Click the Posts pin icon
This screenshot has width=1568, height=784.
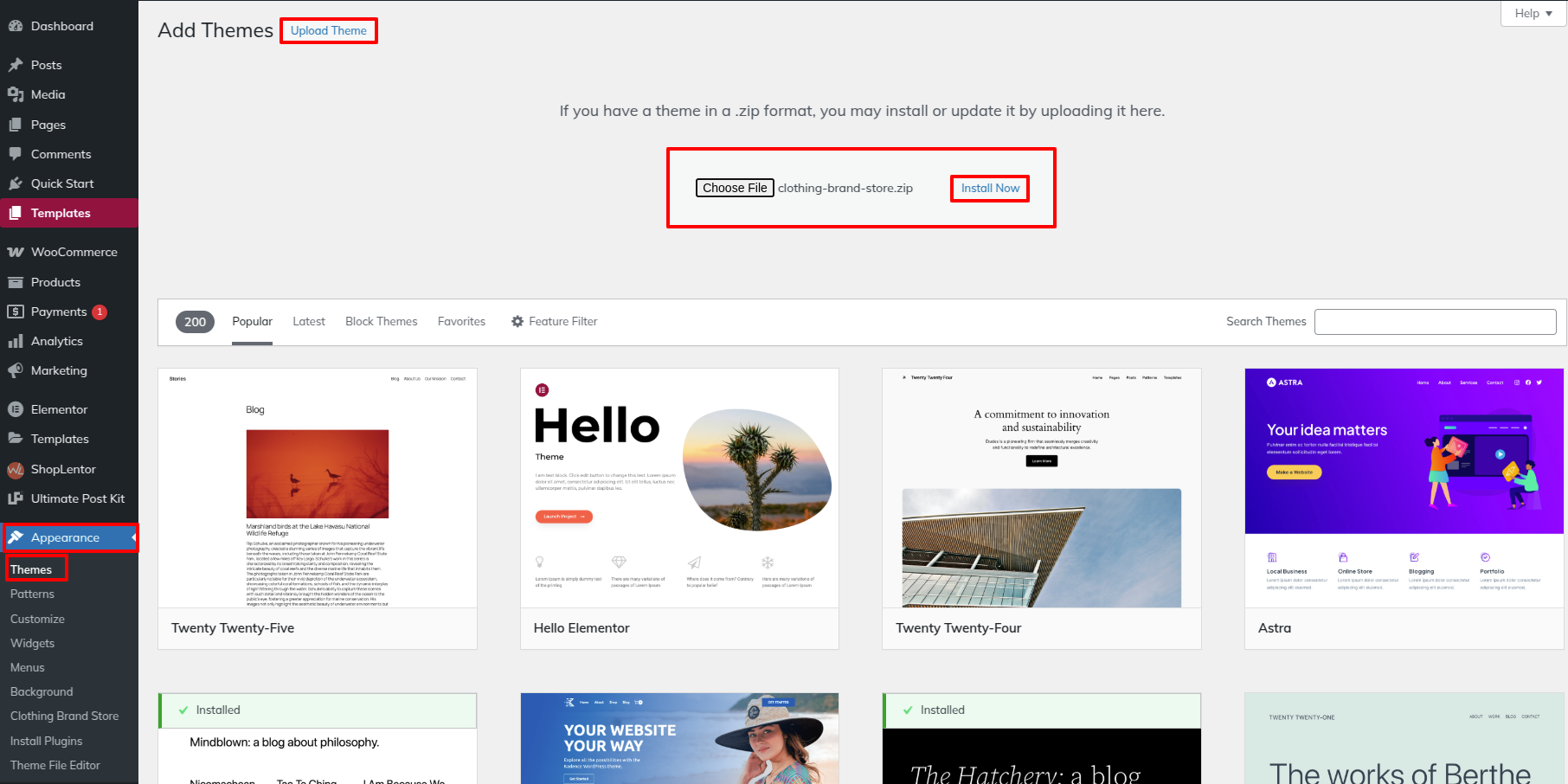16,65
